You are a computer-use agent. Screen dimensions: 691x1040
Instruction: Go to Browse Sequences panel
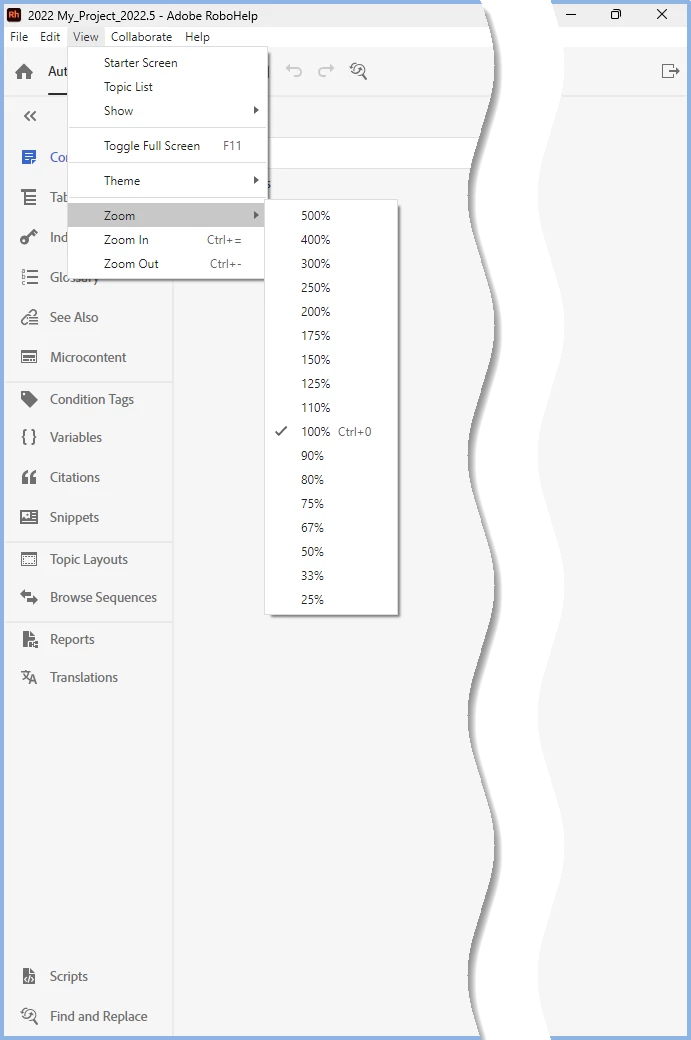point(103,597)
